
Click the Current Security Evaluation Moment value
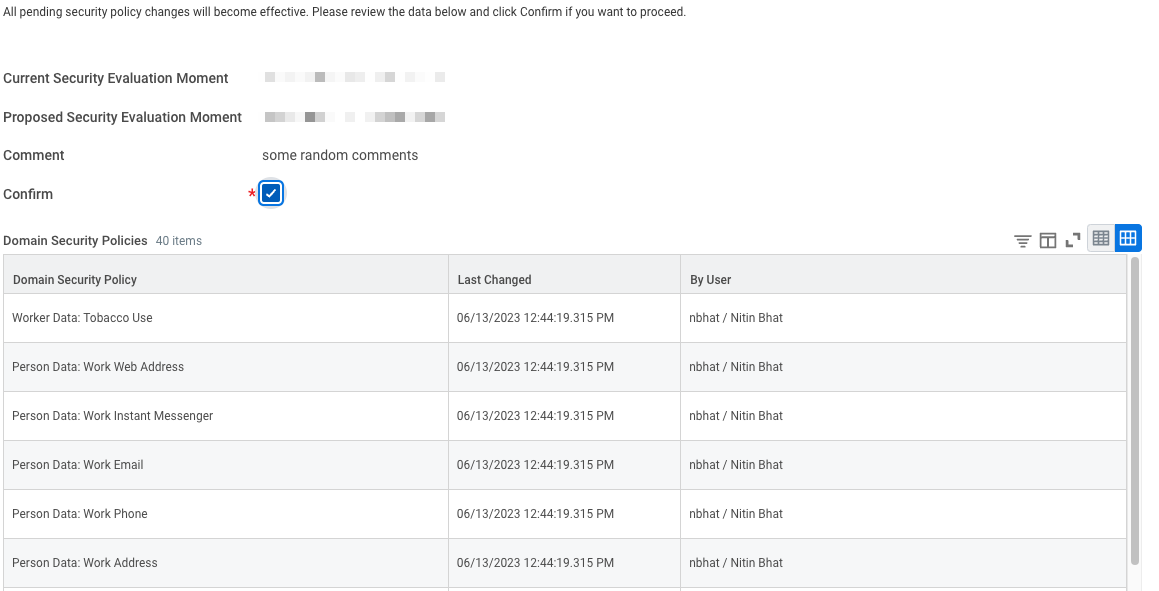(x=354, y=78)
